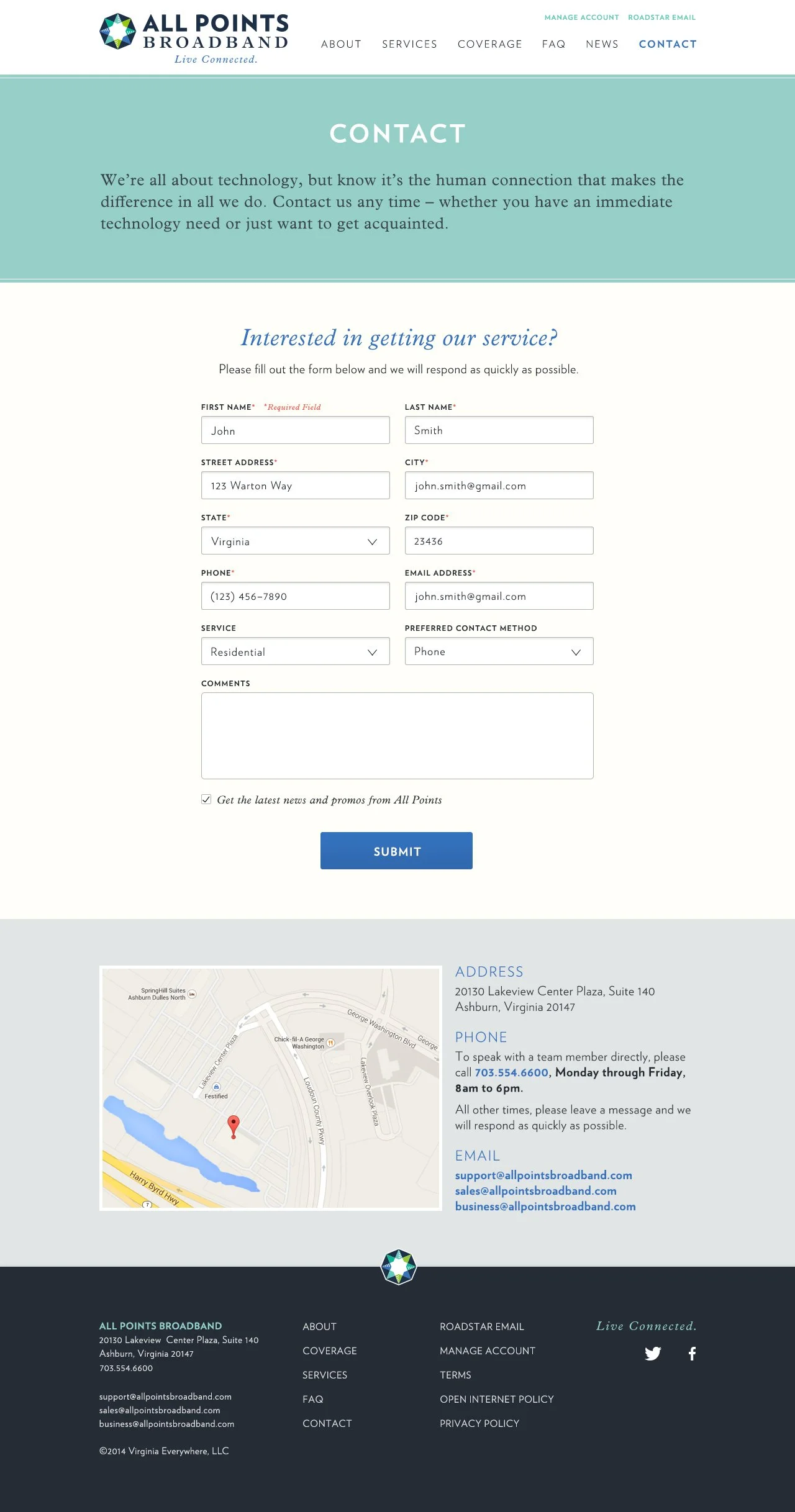Open Roadstar Email link in the footer
Viewport: 795px width, 1512px height.
[x=482, y=1326]
